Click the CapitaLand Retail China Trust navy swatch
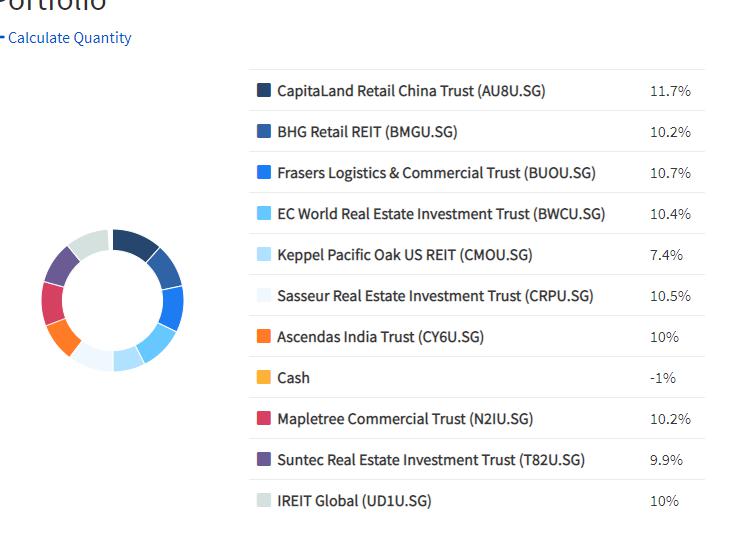 pos(264,90)
